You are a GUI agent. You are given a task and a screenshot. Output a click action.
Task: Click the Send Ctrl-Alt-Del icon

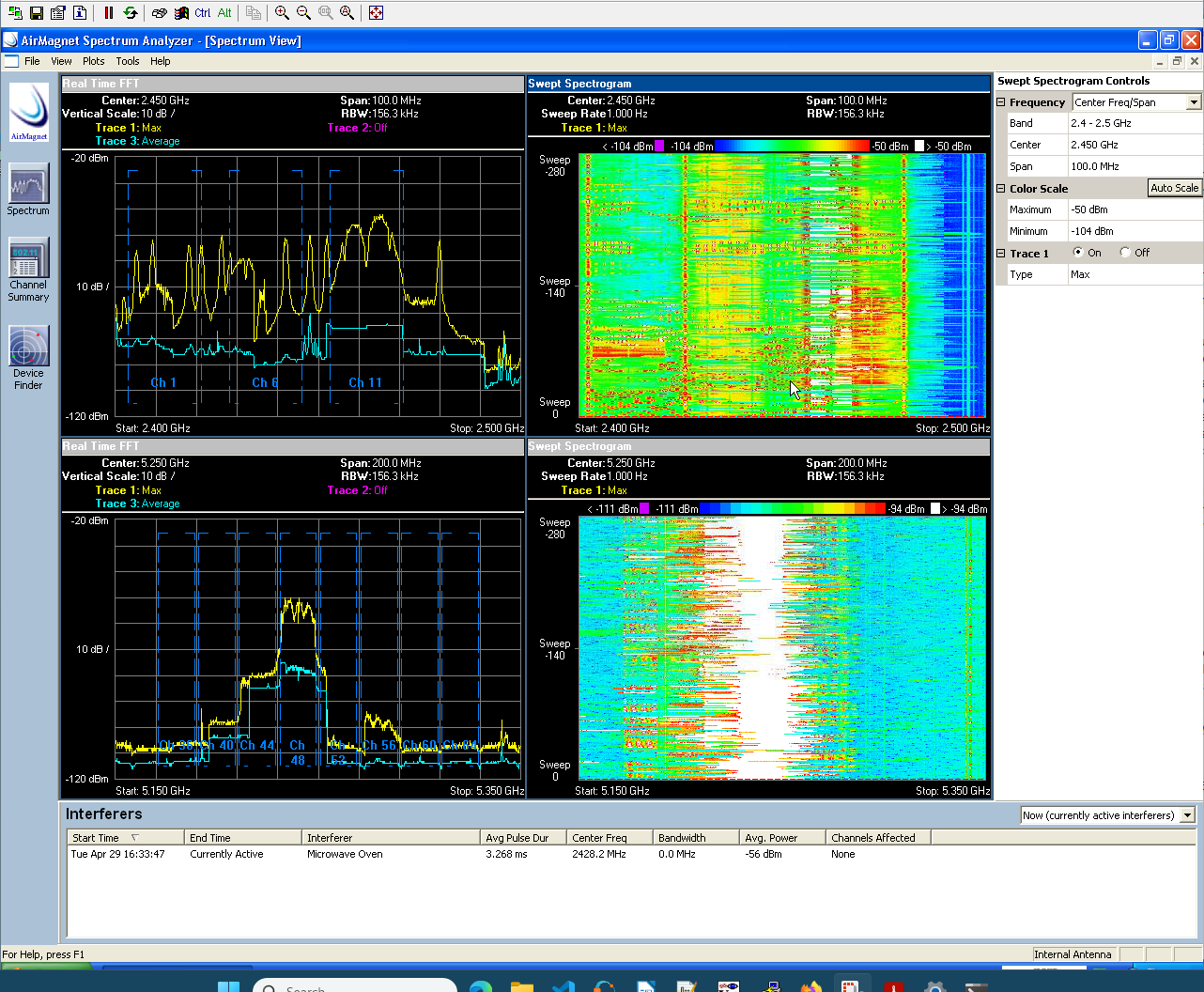tap(160, 13)
